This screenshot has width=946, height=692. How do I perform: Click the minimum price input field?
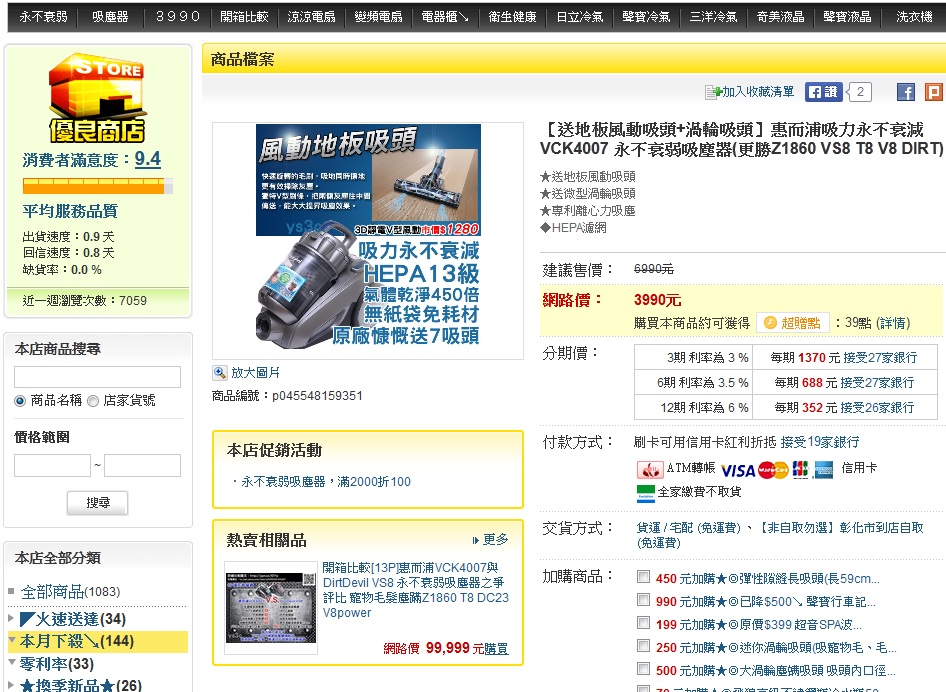click(52, 466)
